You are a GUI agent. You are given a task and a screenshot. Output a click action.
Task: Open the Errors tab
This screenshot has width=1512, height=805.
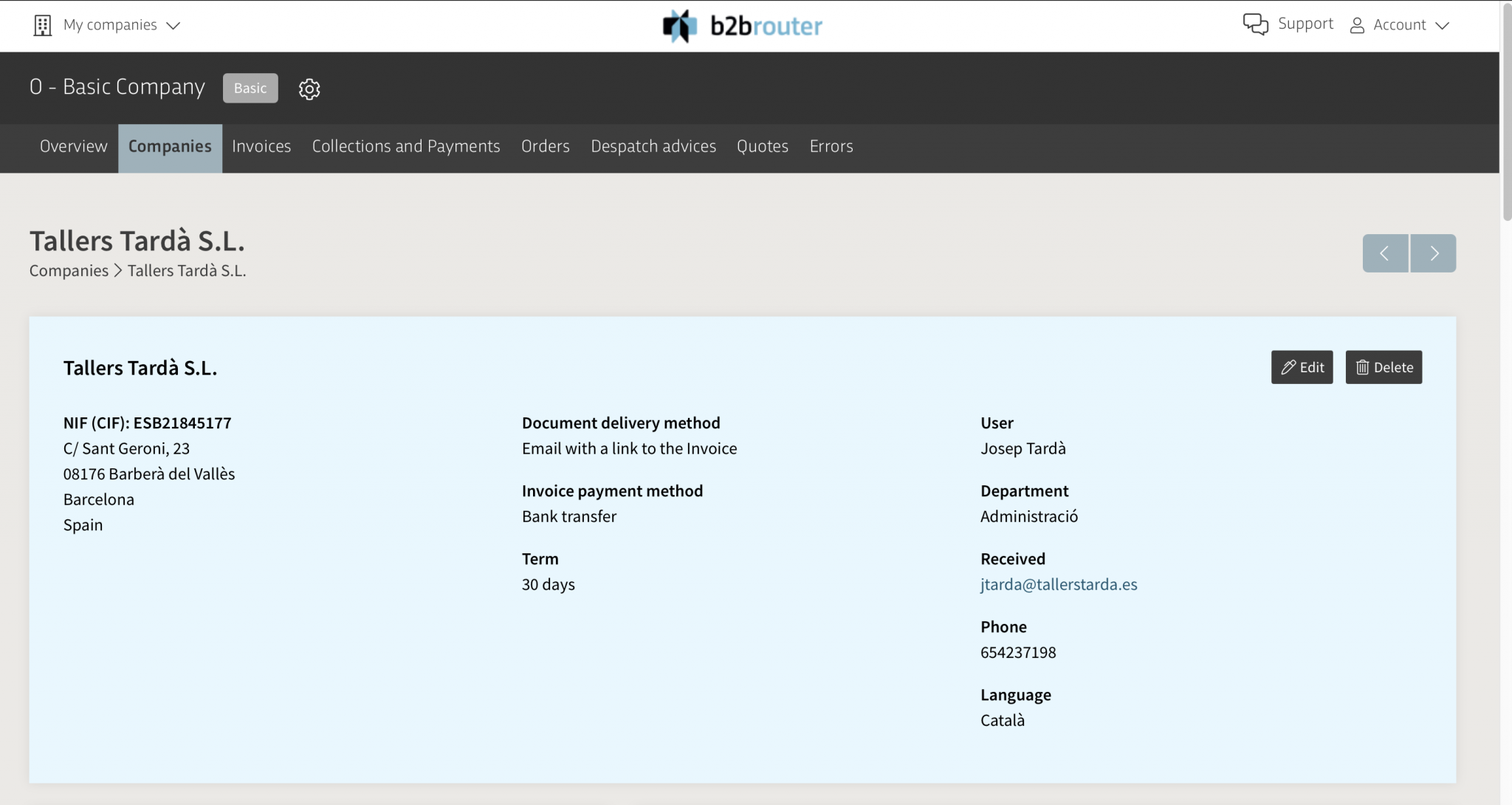point(831,146)
